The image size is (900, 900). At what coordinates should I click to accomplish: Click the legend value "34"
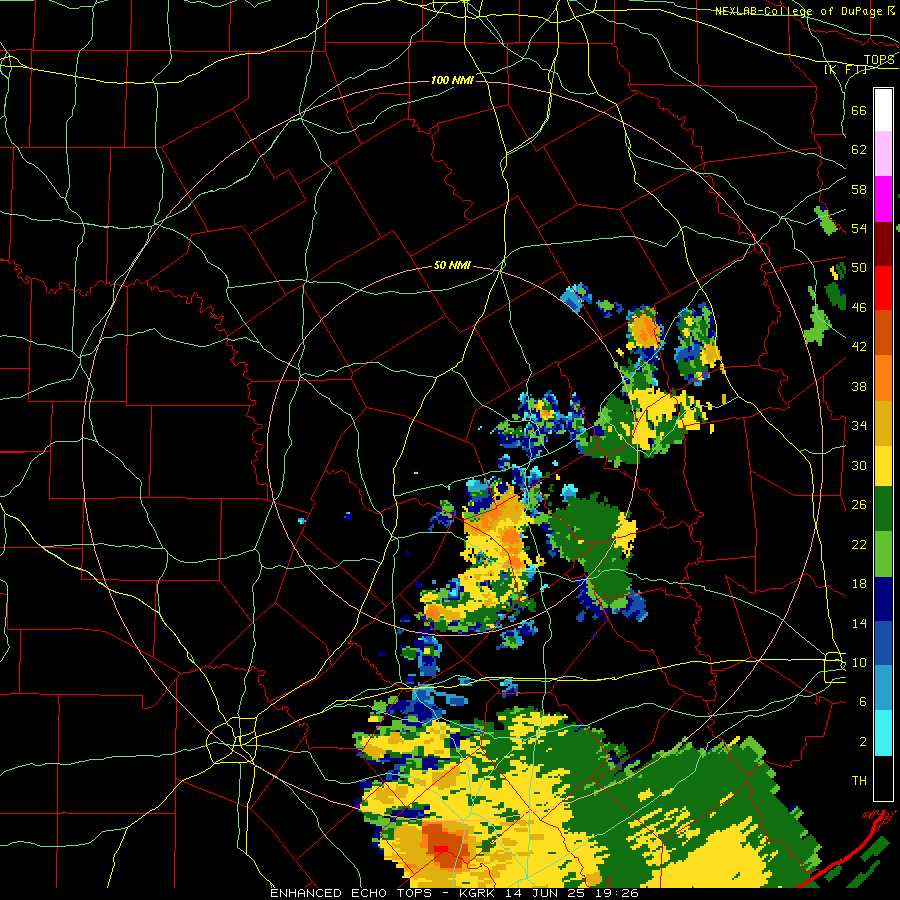point(859,425)
